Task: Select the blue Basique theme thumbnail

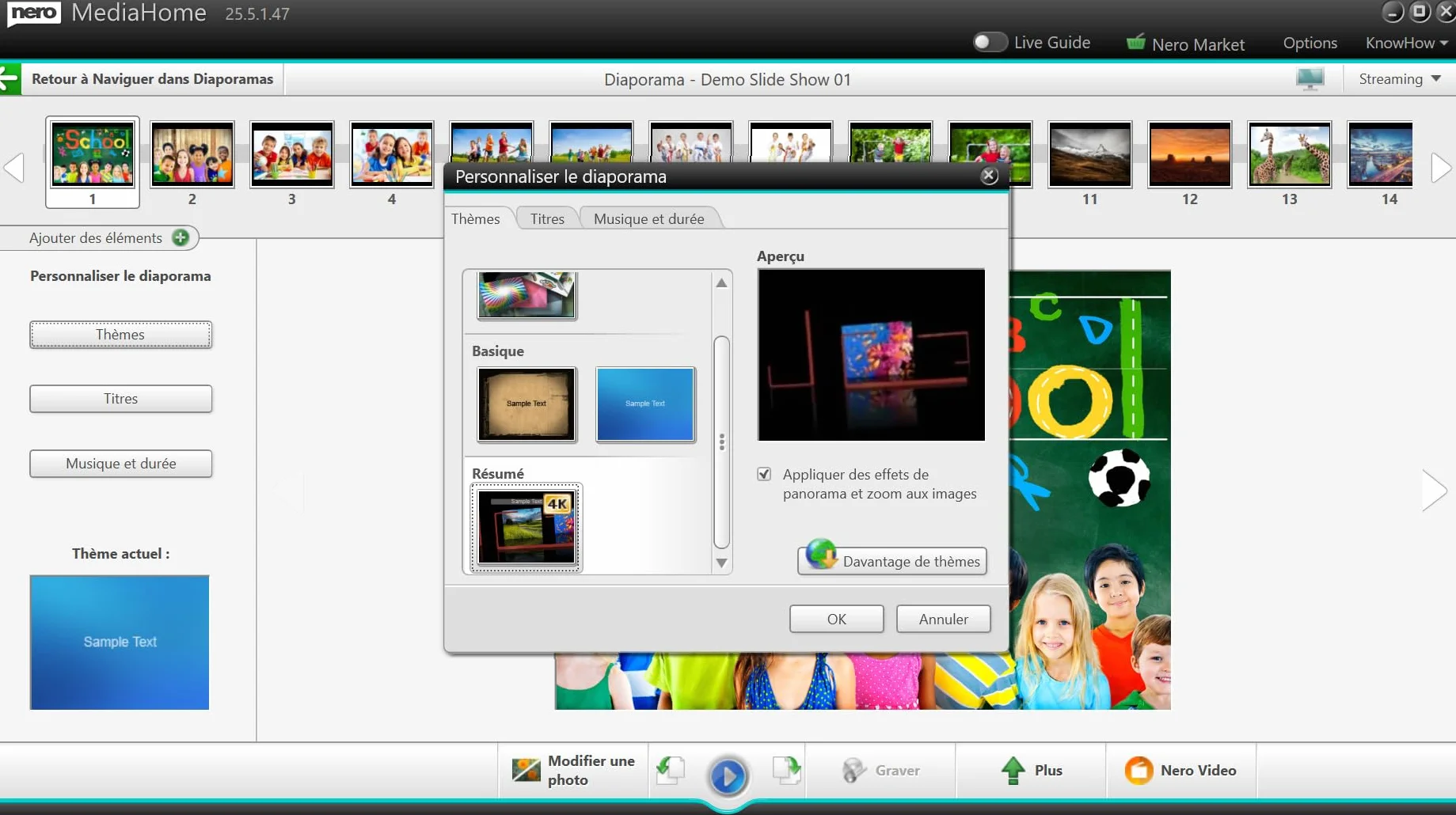Action: tap(645, 404)
